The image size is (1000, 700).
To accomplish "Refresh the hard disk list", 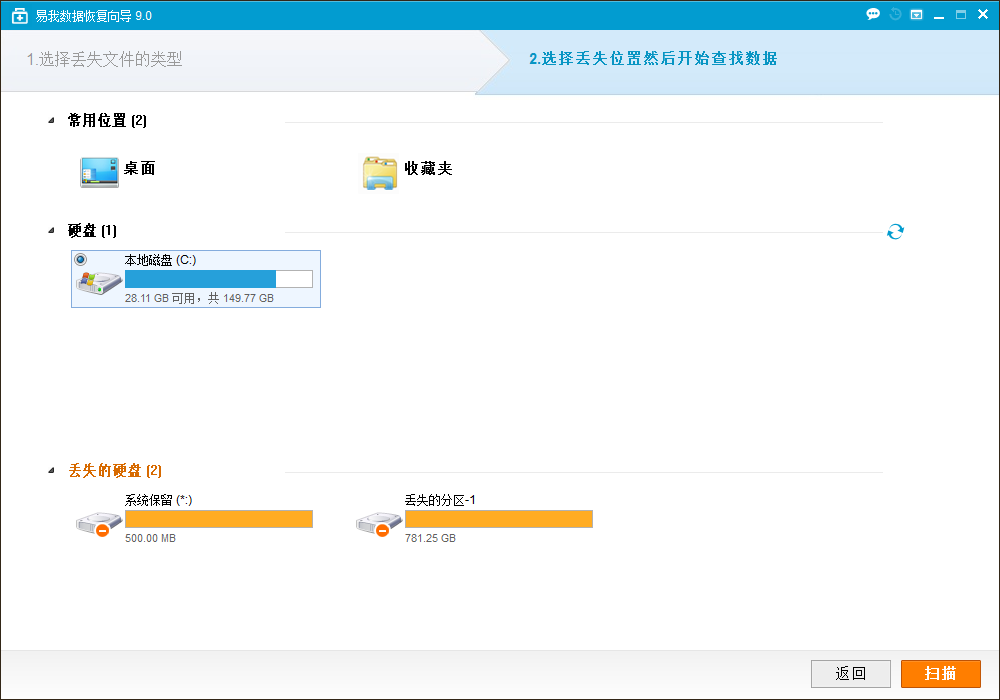I will click(x=895, y=231).
